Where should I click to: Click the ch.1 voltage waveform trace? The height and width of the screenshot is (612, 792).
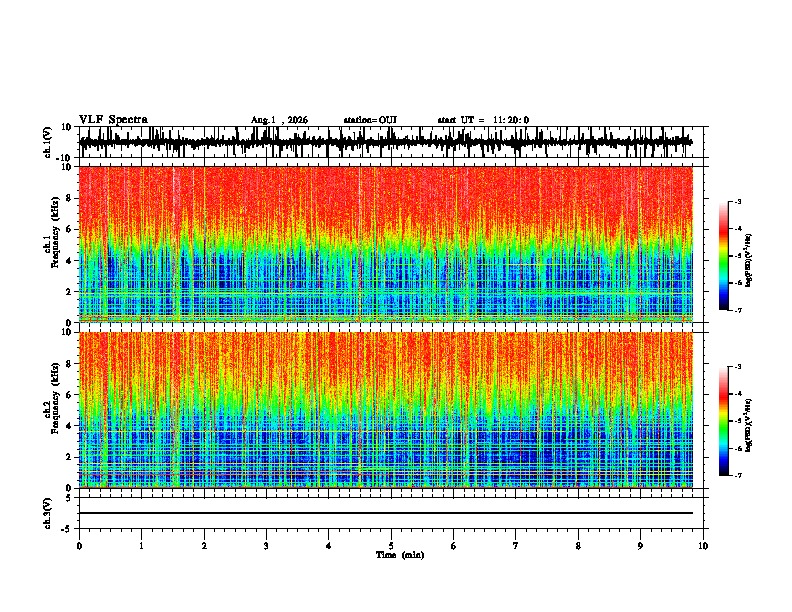tap(386, 142)
